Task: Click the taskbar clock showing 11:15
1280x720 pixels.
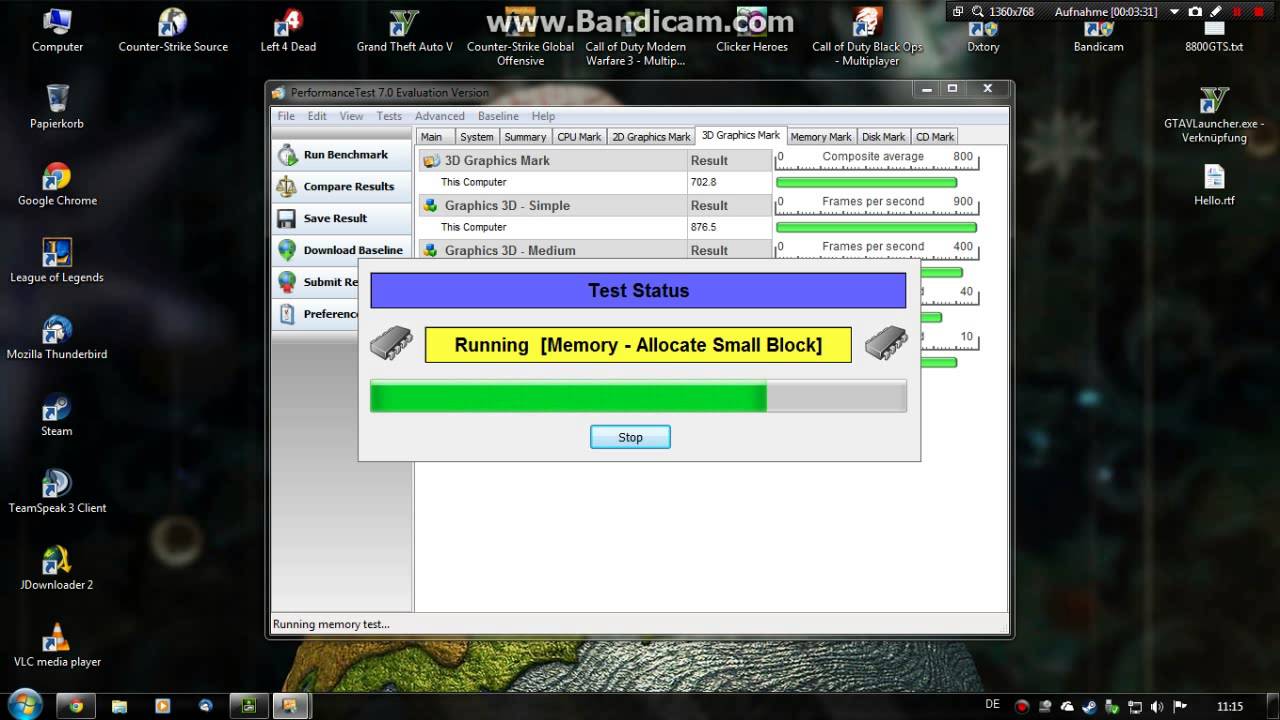Action: [x=1230, y=706]
